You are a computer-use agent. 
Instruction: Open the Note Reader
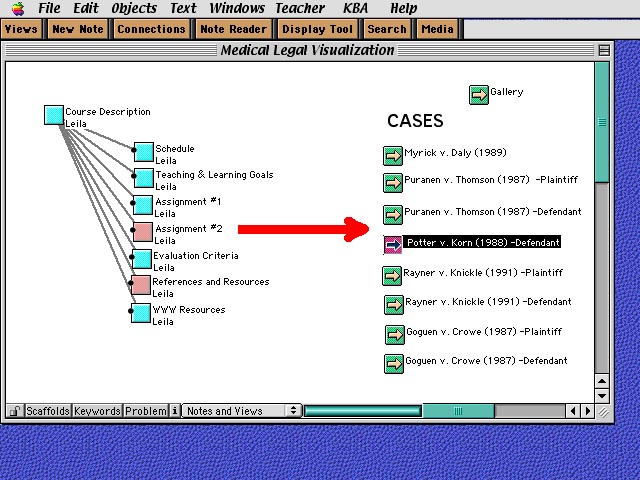233,29
